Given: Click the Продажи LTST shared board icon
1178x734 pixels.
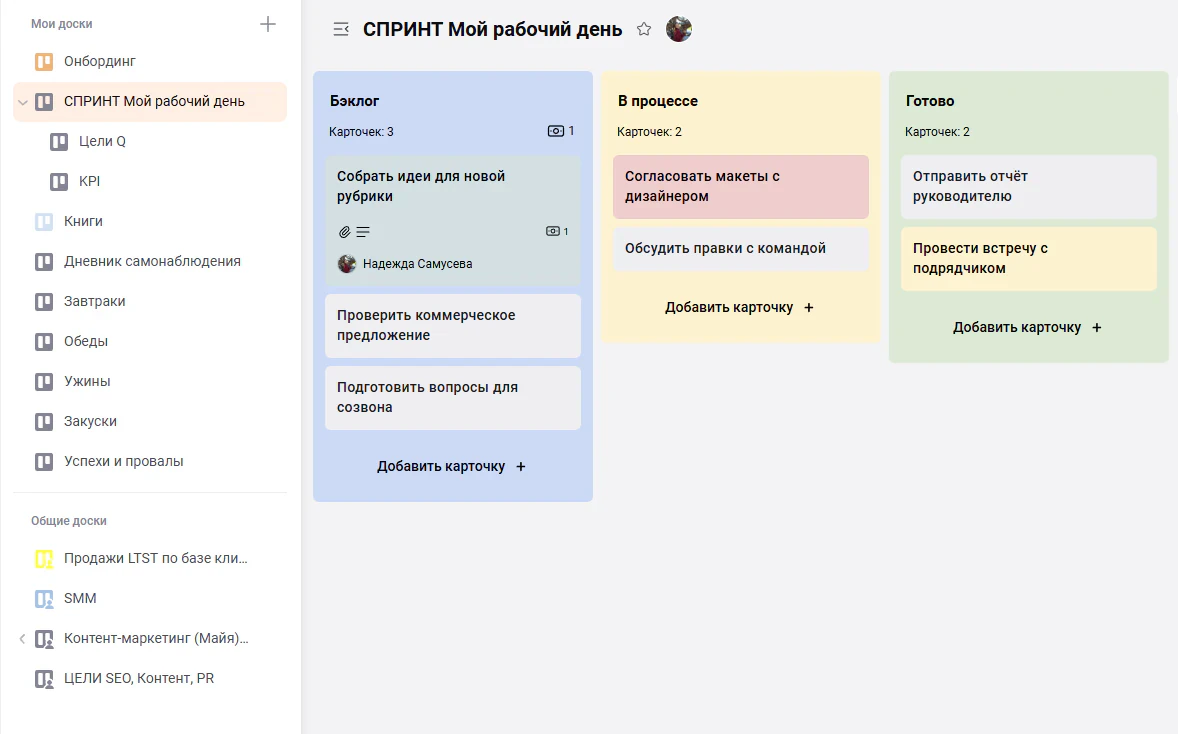Looking at the screenshot, I should coord(44,558).
